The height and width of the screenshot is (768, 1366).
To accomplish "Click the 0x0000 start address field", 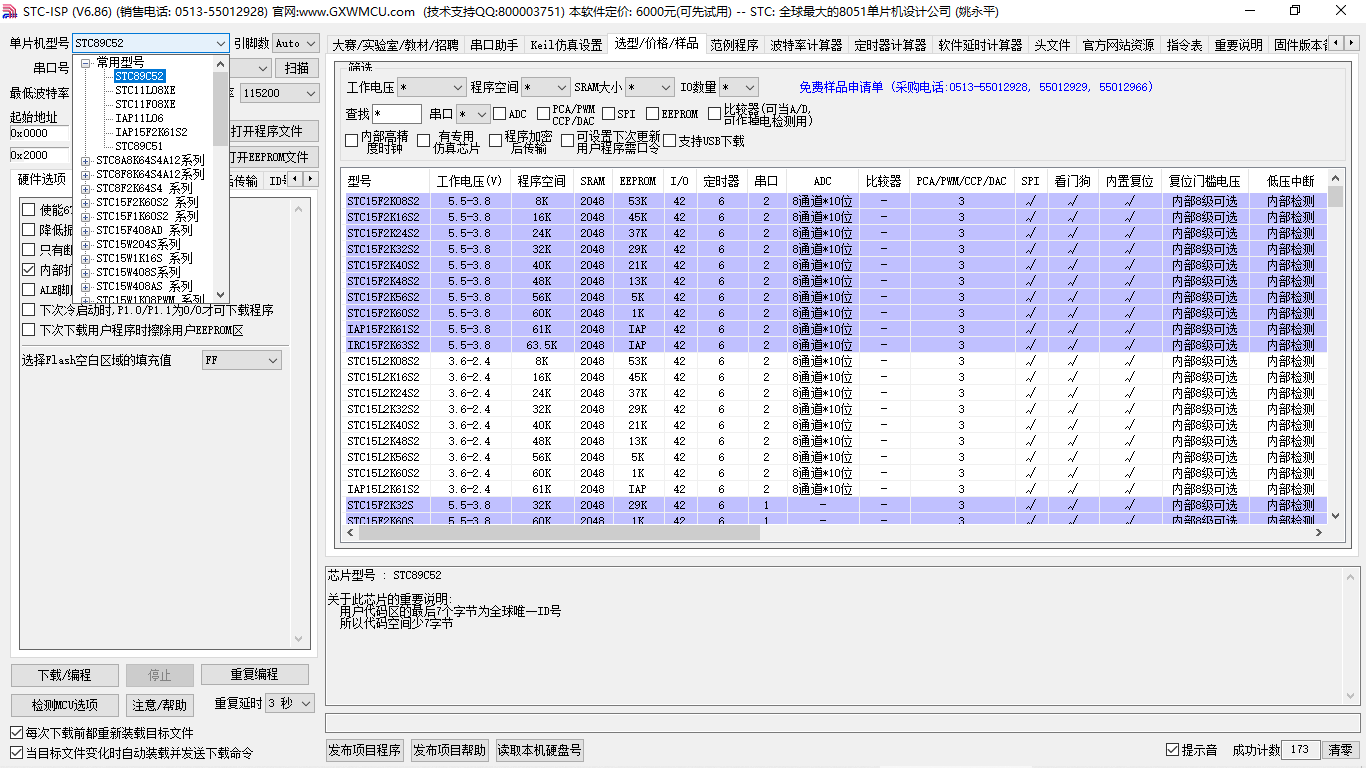I will pos(40,133).
